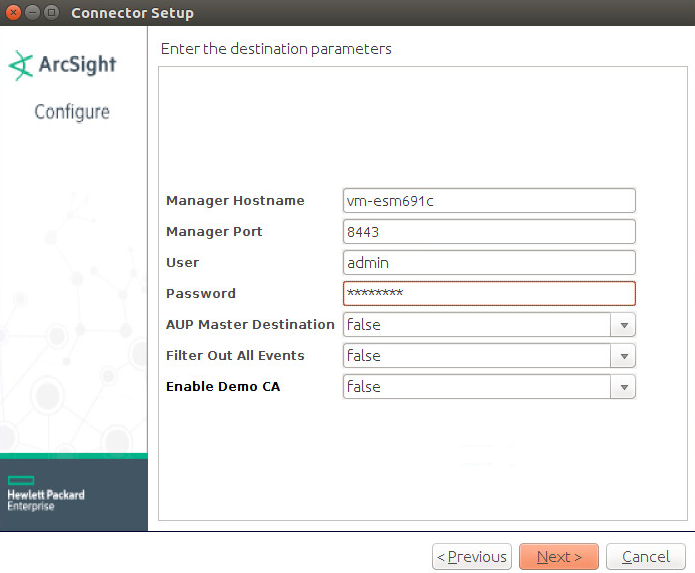The height and width of the screenshot is (573, 695).
Task: Click the Enable Demo CA label
Action: pyautogui.click(x=222, y=387)
